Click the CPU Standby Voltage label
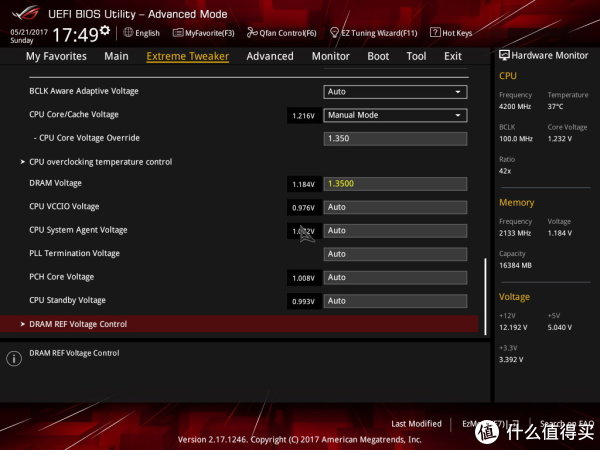This screenshot has height=450, width=600. pyautogui.click(x=67, y=300)
